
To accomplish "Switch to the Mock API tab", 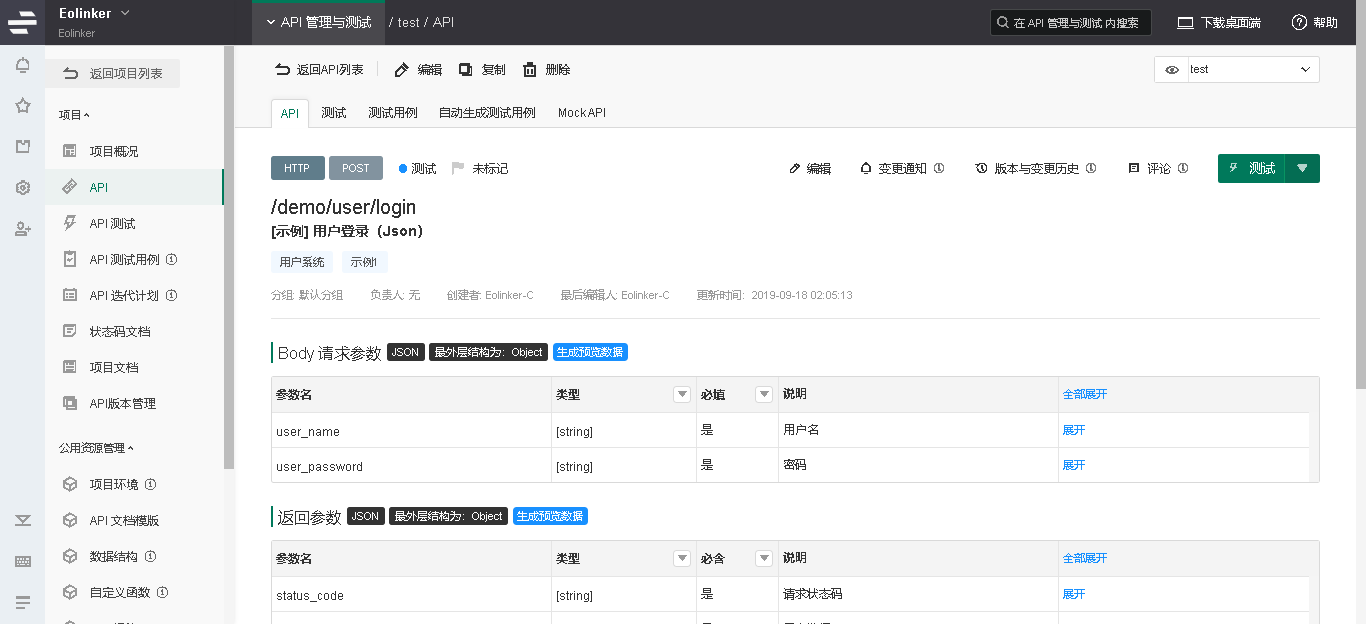I will (582, 113).
